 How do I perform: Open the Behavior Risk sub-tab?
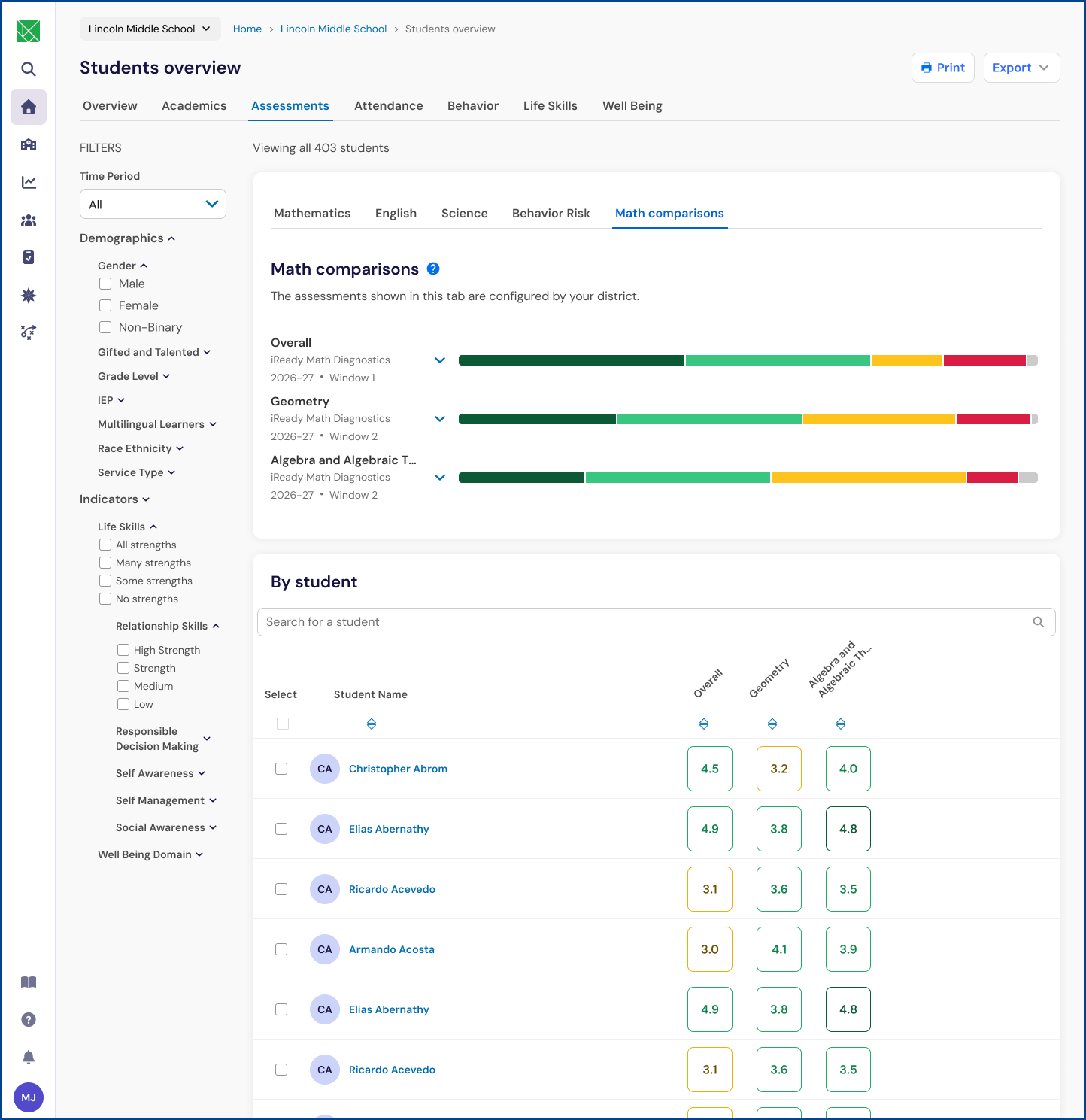[x=551, y=214]
